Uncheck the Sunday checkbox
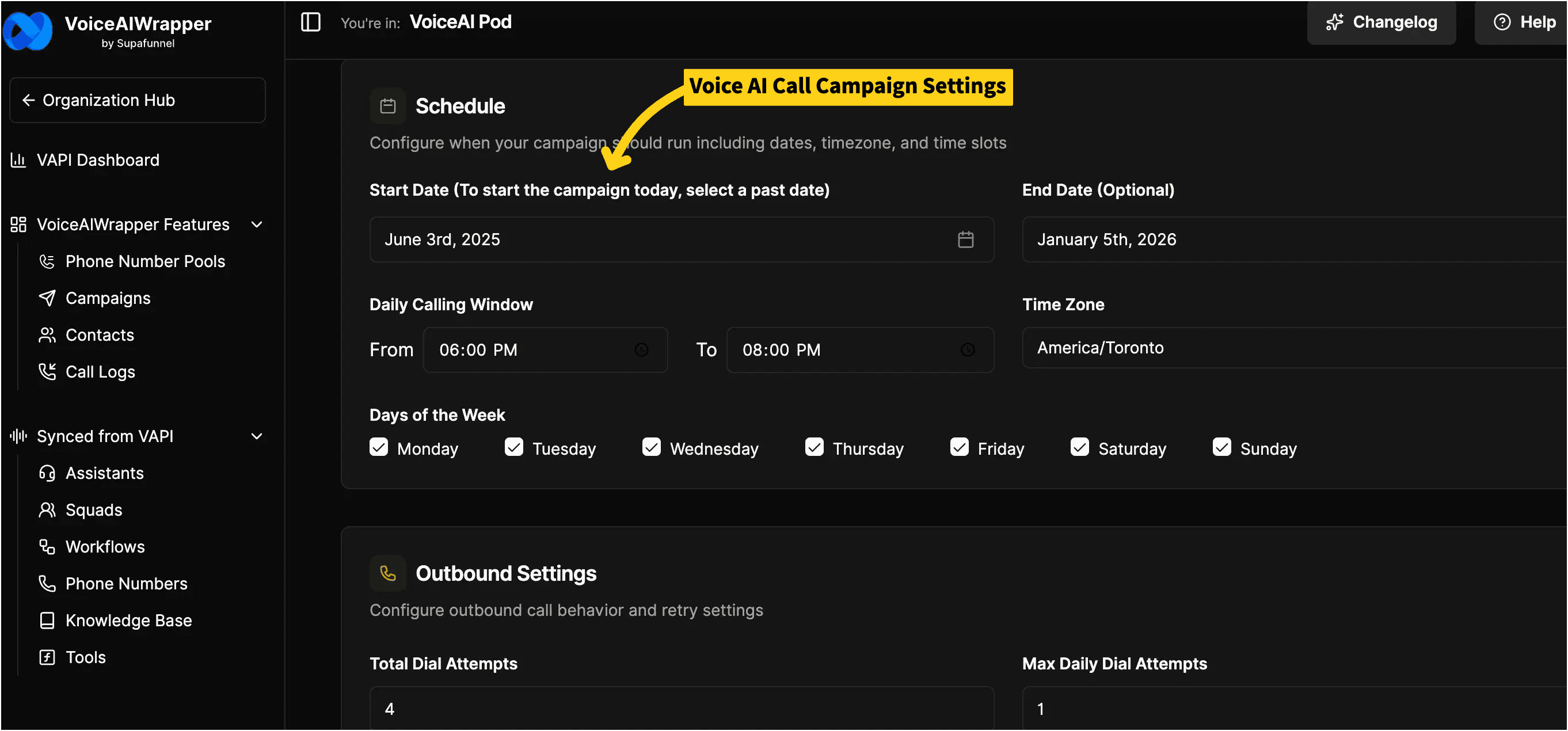The width and height of the screenshot is (1568, 731). (1221, 447)
